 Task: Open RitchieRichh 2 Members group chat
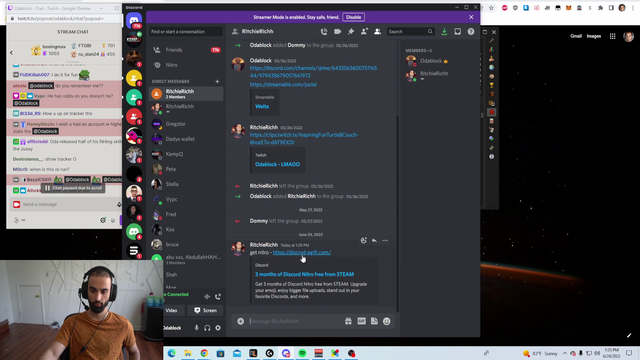[186, 94]
